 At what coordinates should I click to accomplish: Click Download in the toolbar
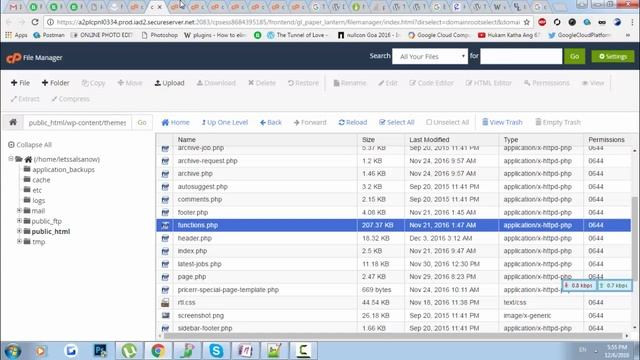216,83
